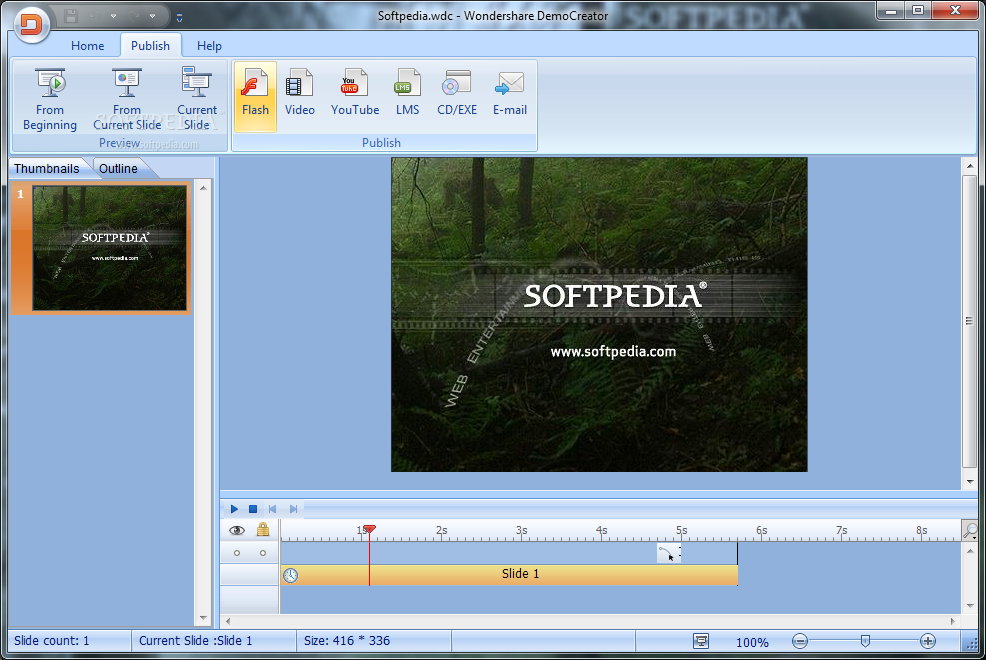Click the canvas vertical scrollbar thumb
This screenshot has width=986, height=660.
969,321
